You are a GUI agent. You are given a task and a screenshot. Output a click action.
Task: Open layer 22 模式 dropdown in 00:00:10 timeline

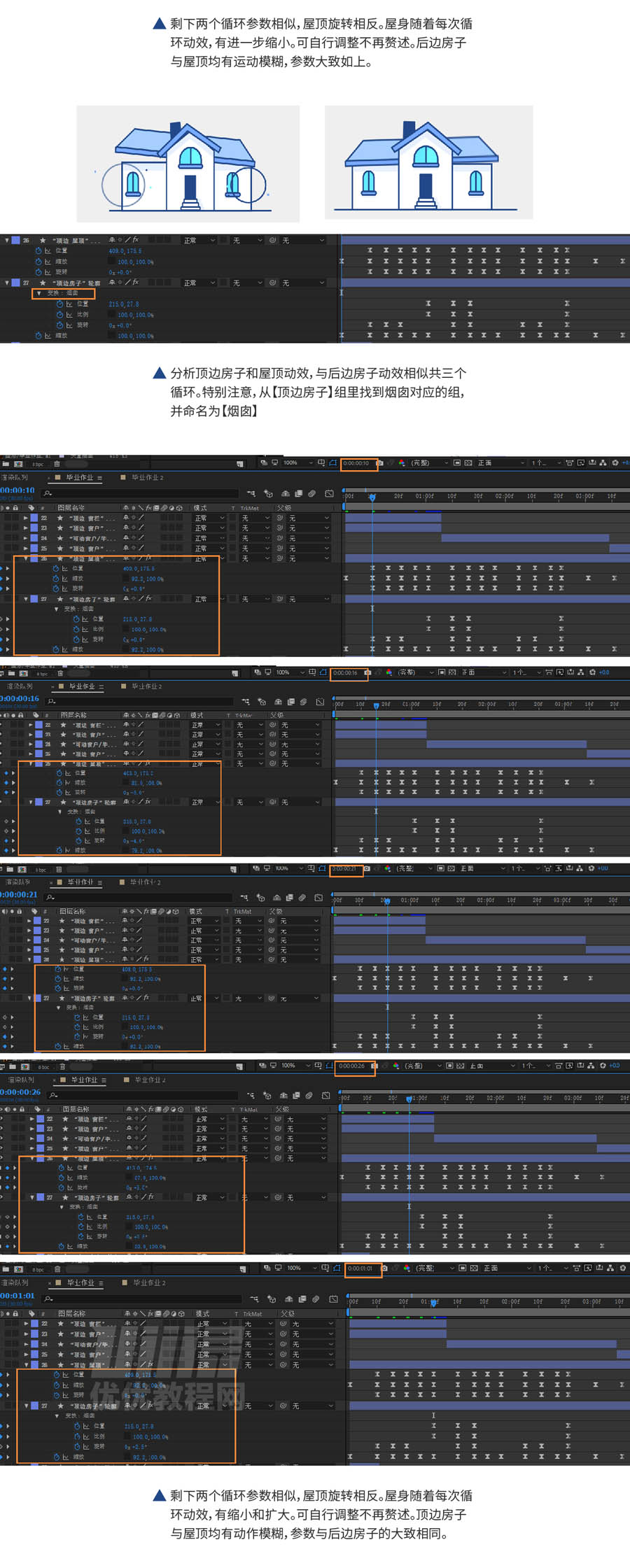pos(209,518)
